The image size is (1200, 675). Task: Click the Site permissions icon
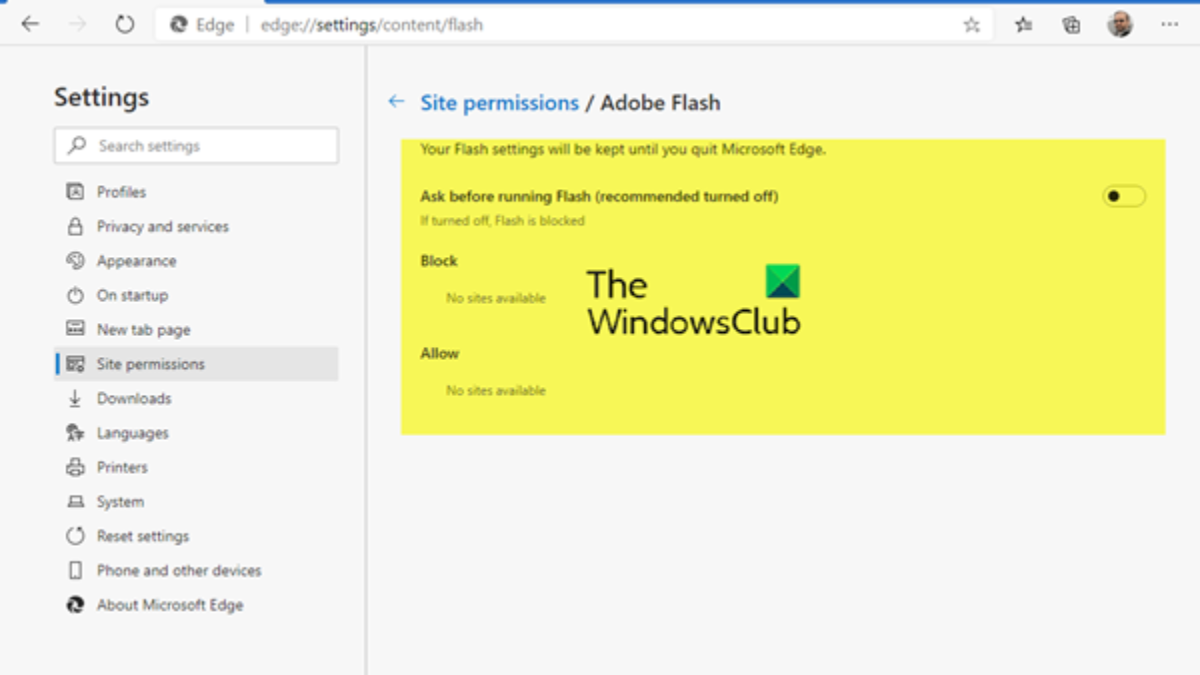(75, 364)
